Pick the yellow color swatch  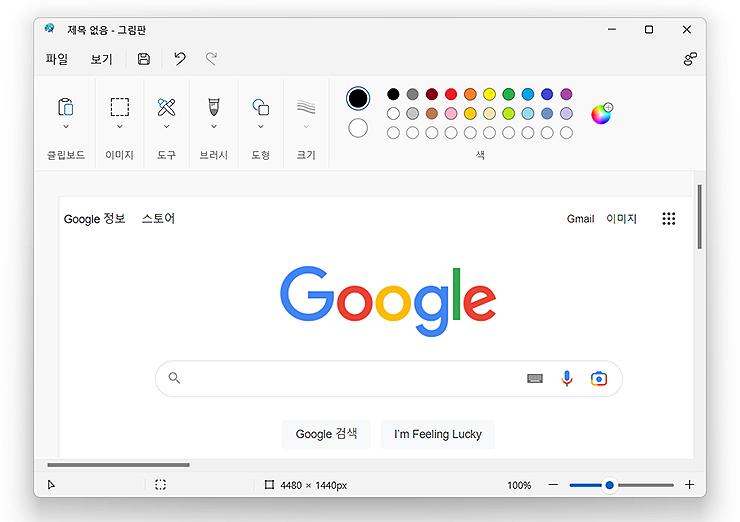[489, 94]
